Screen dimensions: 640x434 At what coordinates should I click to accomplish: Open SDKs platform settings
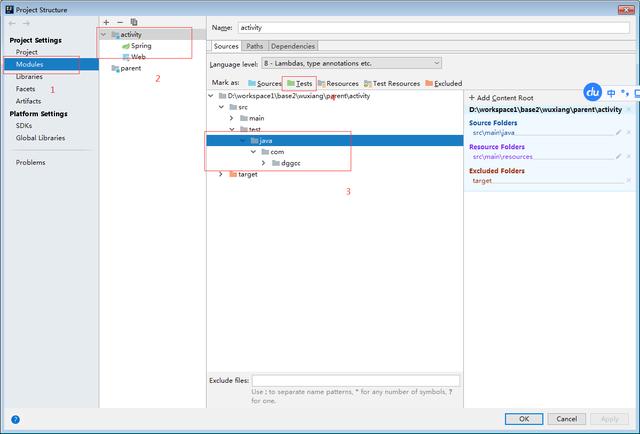(x=24, y=126)
